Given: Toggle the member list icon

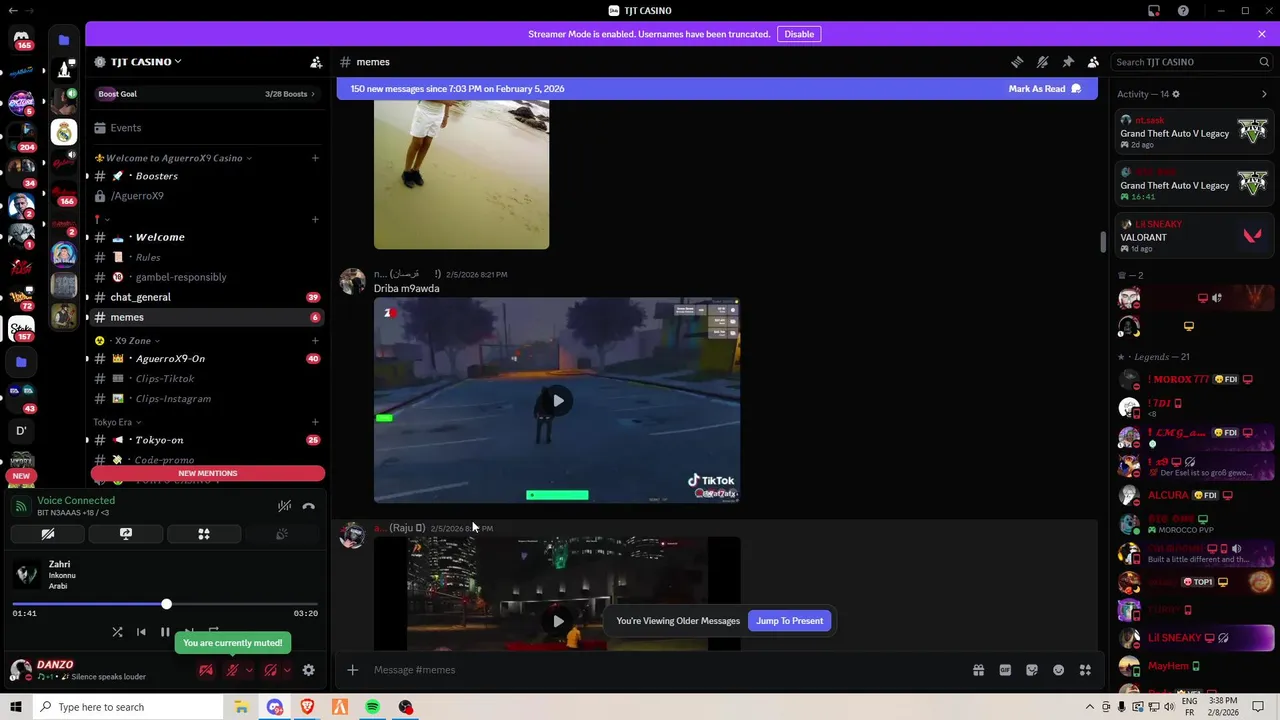Looking at the screenshot, I should click(x=1093, y=62).
